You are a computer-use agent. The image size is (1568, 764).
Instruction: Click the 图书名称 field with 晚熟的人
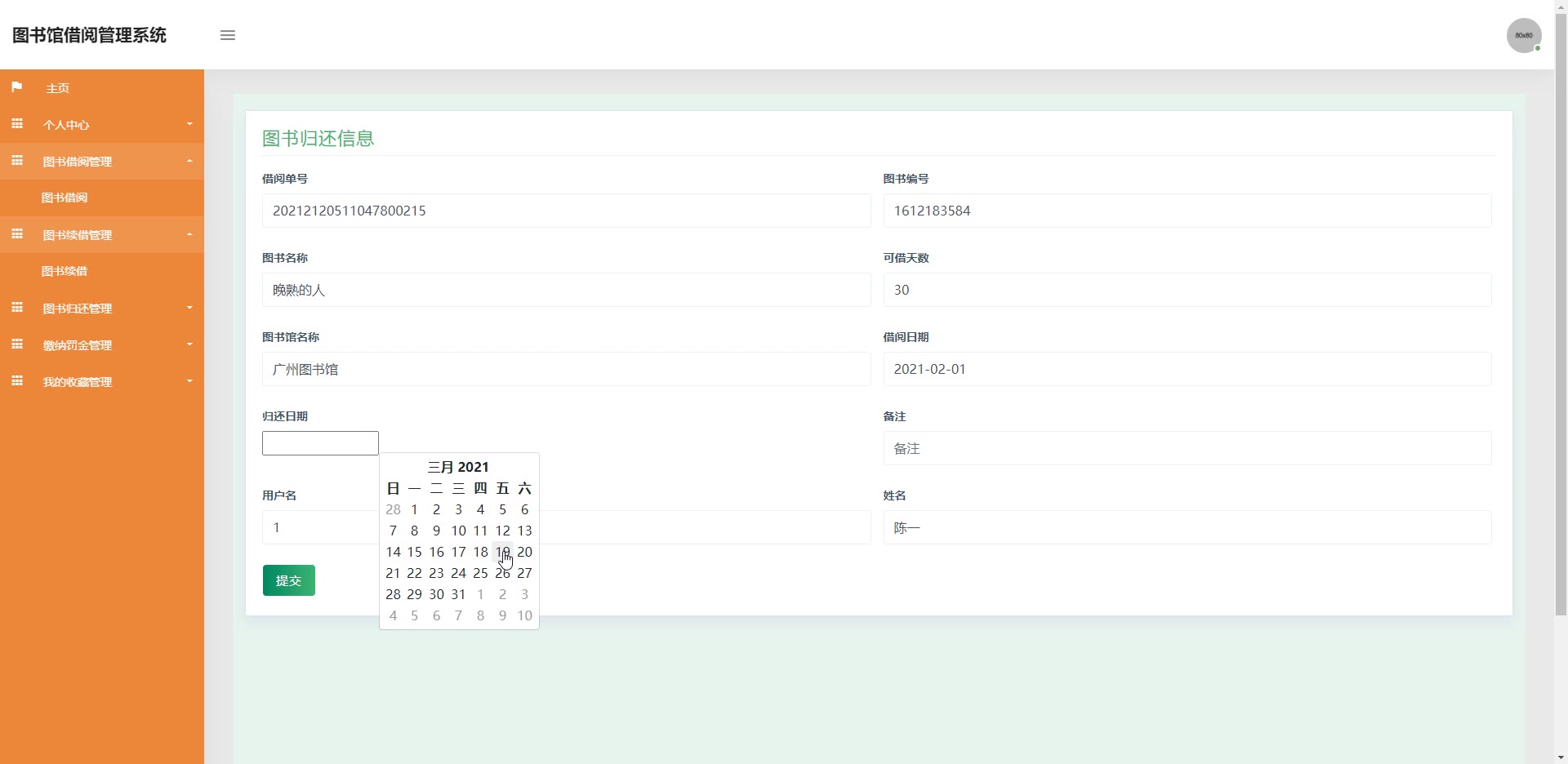click(x=566, y=290)
